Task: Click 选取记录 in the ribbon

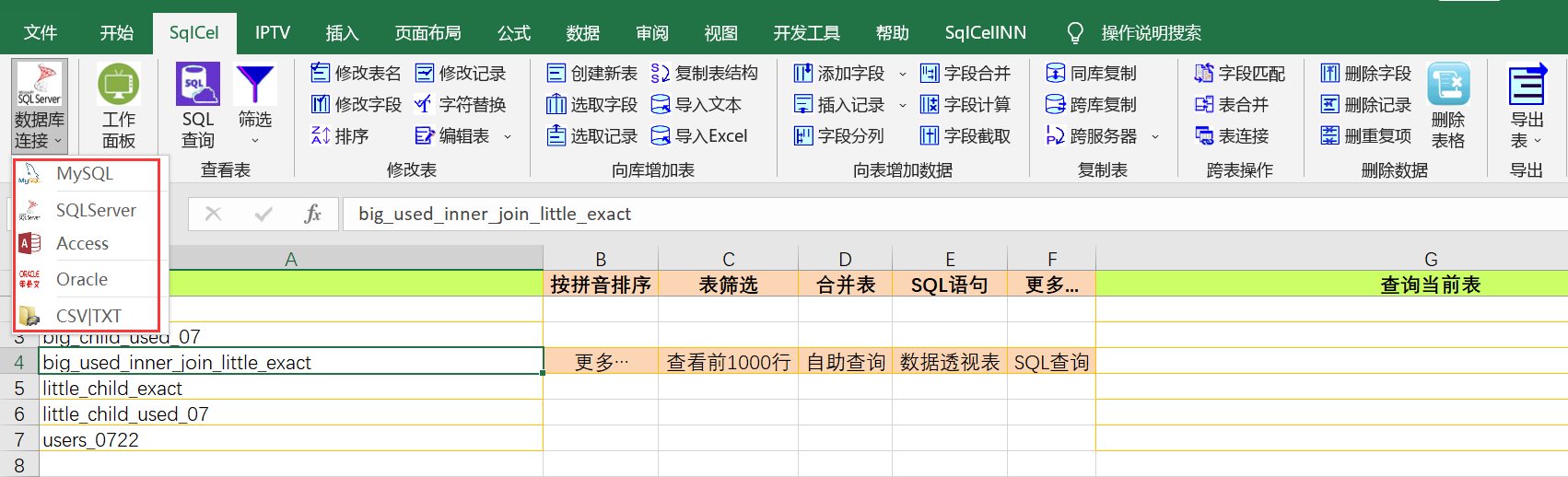Action: coord(591,135)
